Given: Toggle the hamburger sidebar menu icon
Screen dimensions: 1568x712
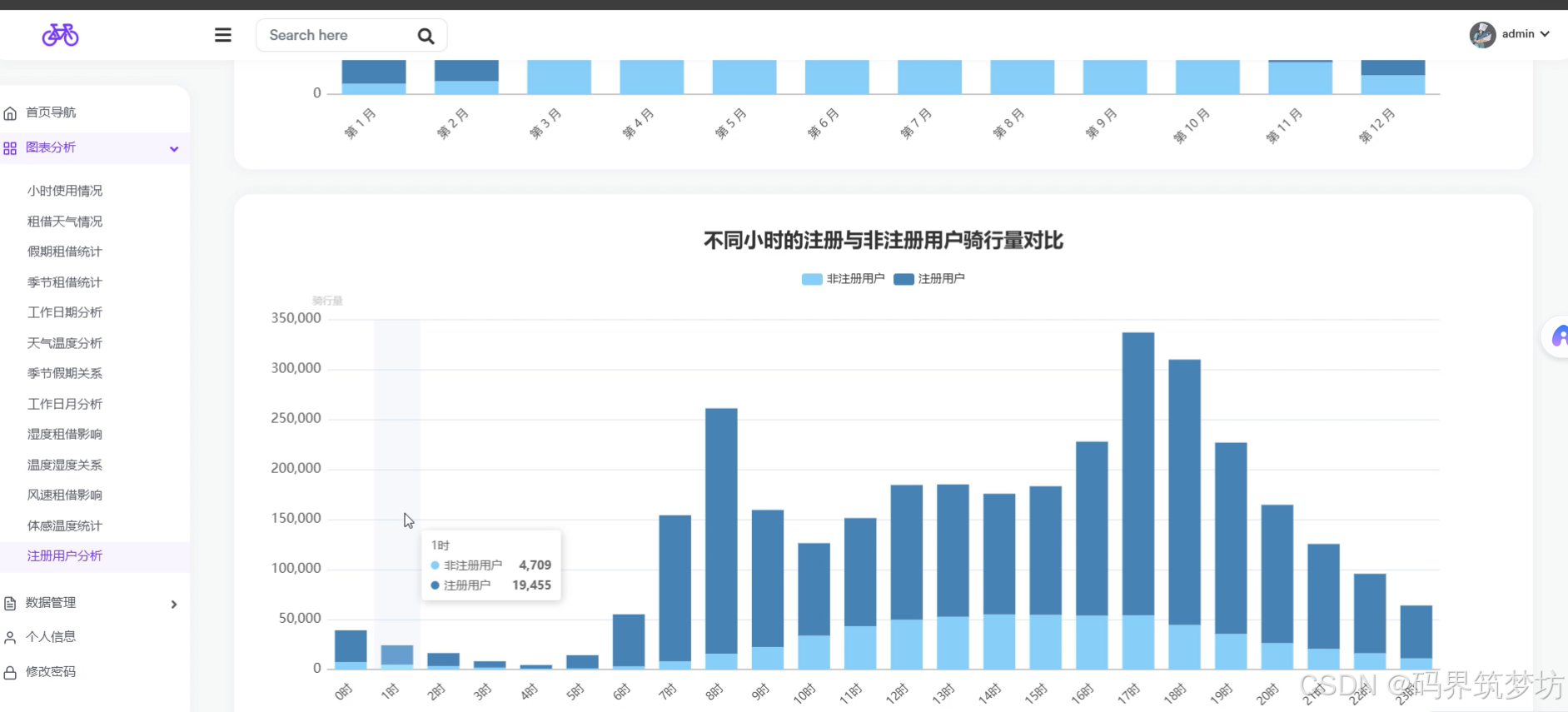Looking at the screenshot, I should [223, 35].
